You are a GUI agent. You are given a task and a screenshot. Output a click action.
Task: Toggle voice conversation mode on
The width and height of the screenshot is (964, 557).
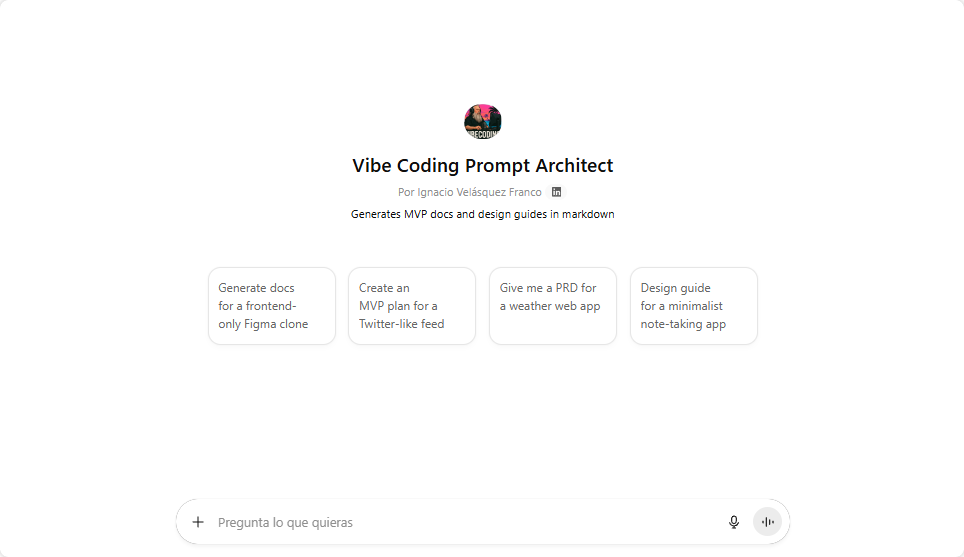pos(767,522)
